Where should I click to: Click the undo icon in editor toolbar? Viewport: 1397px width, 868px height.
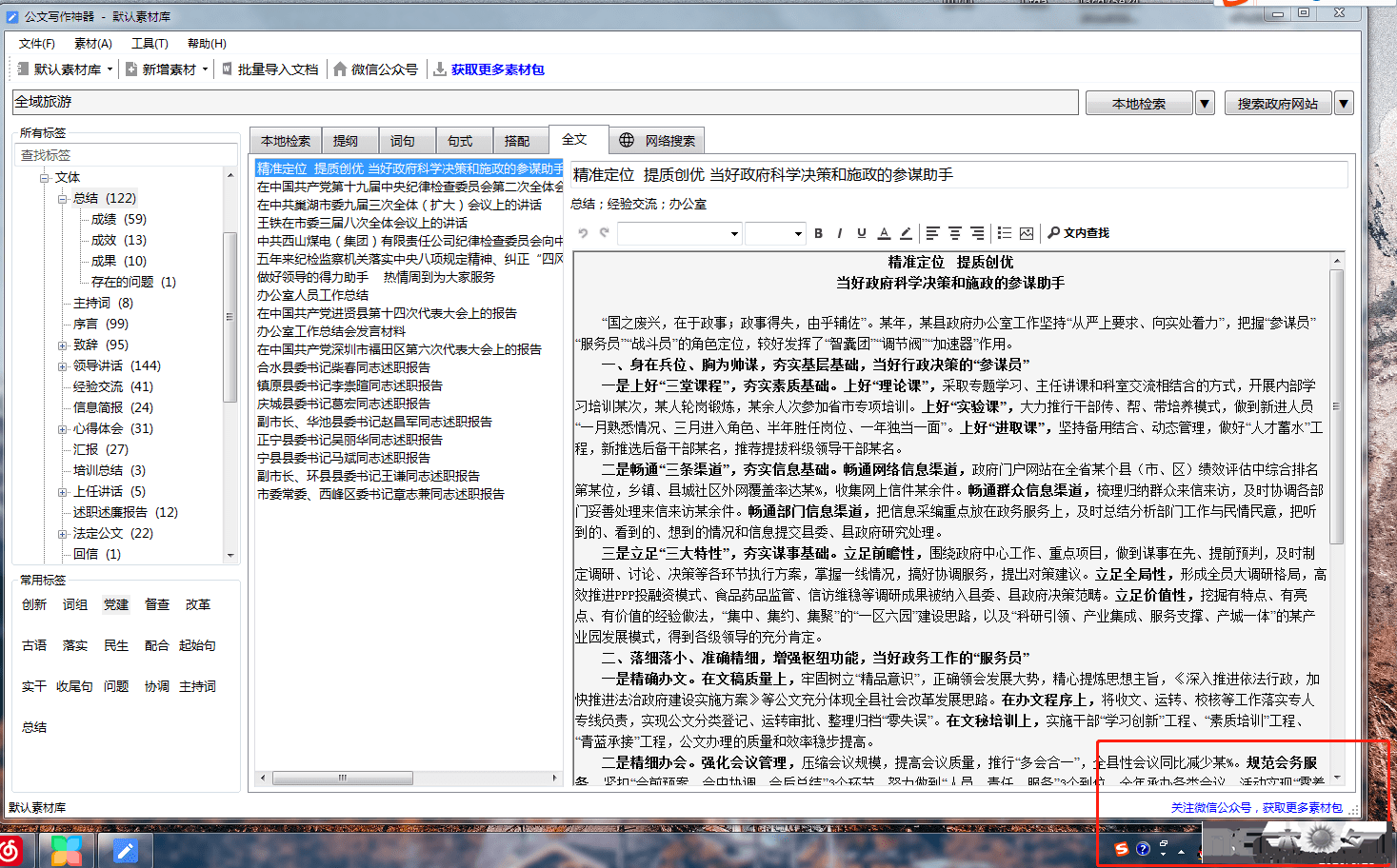(x=583, y=233)
